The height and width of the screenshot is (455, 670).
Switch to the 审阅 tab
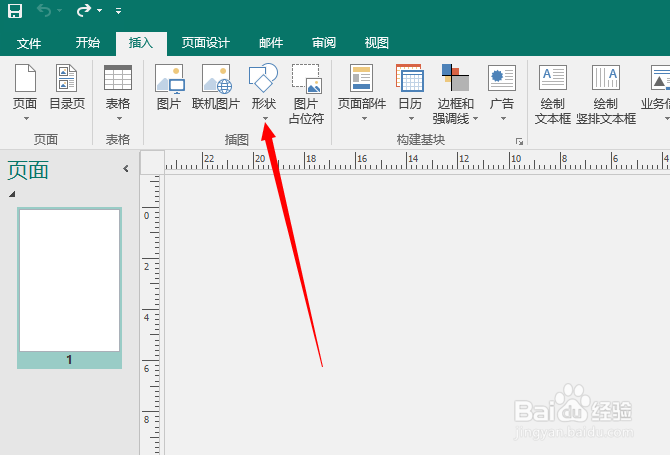coord(324,43)
